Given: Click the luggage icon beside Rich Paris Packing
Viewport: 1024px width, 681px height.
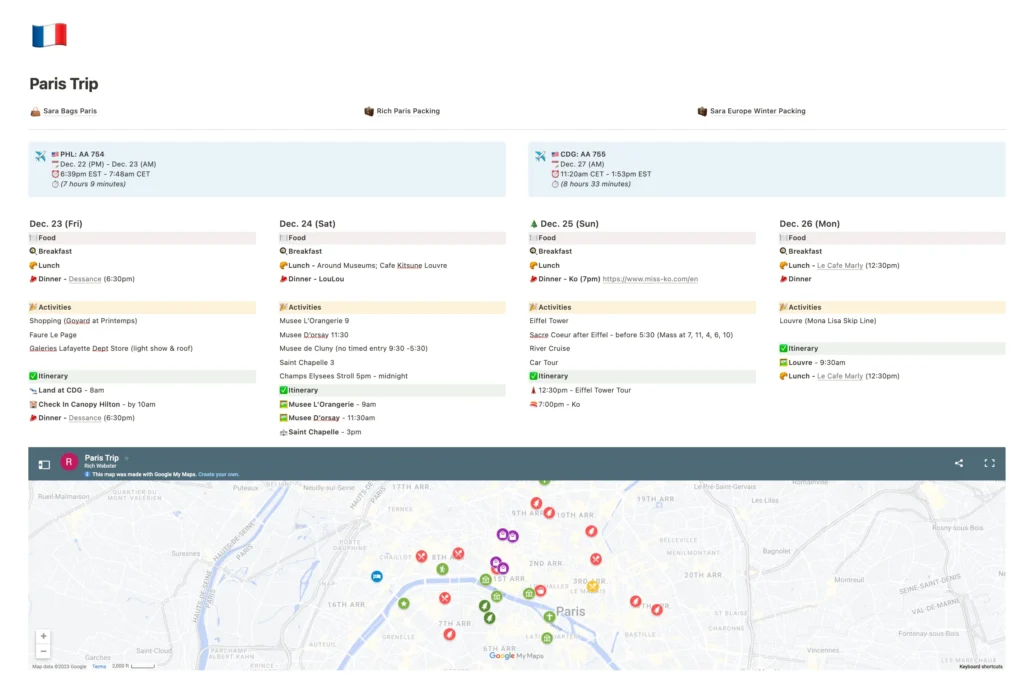Looking at the screenshot, I should pos(369,112).
